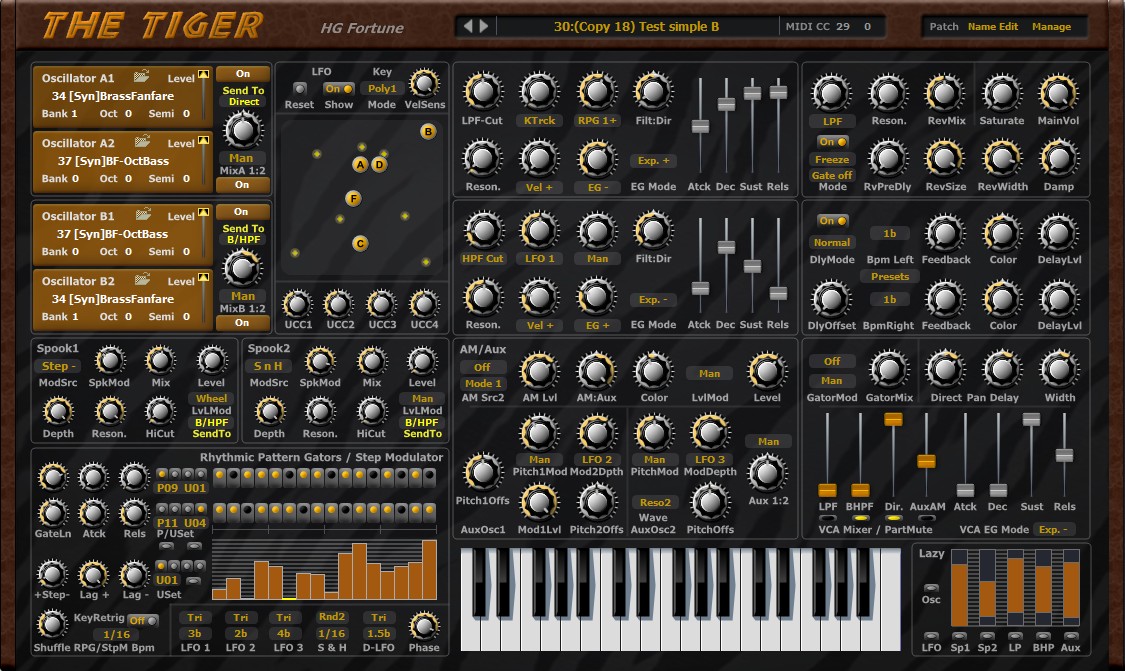Click the LFO Reset button
Viewport: 1125px width, 671px height.
tap(299, 88)
